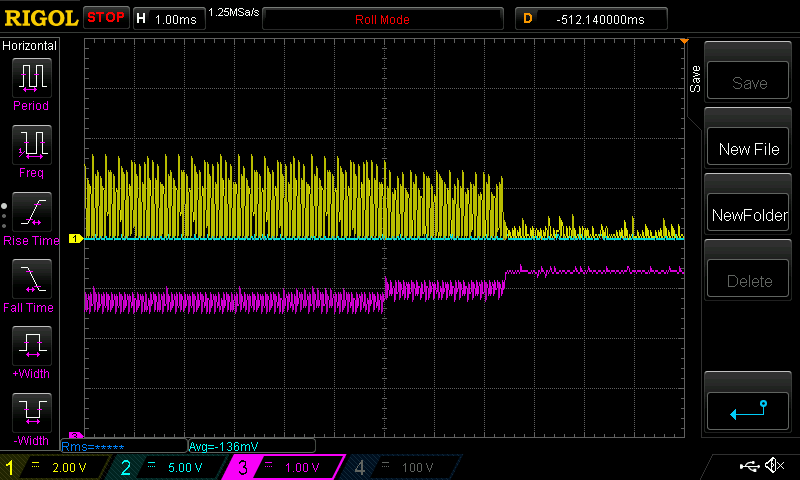Toggle channel 2 at 5.00 V
Image resolution: width=800 pixels, height=480 pixels.
169,467
